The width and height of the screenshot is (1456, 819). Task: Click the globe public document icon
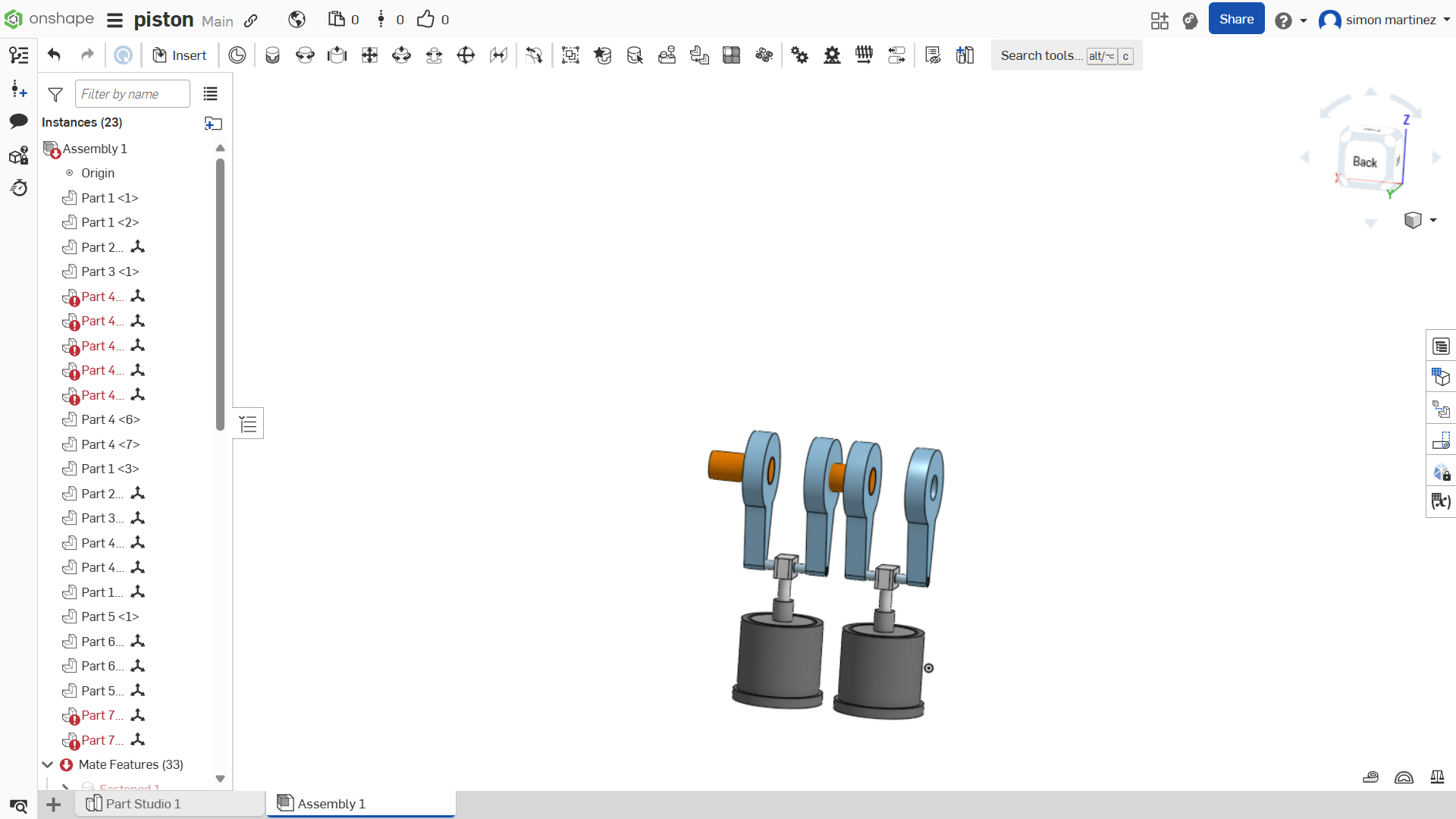tap(297, 20)
